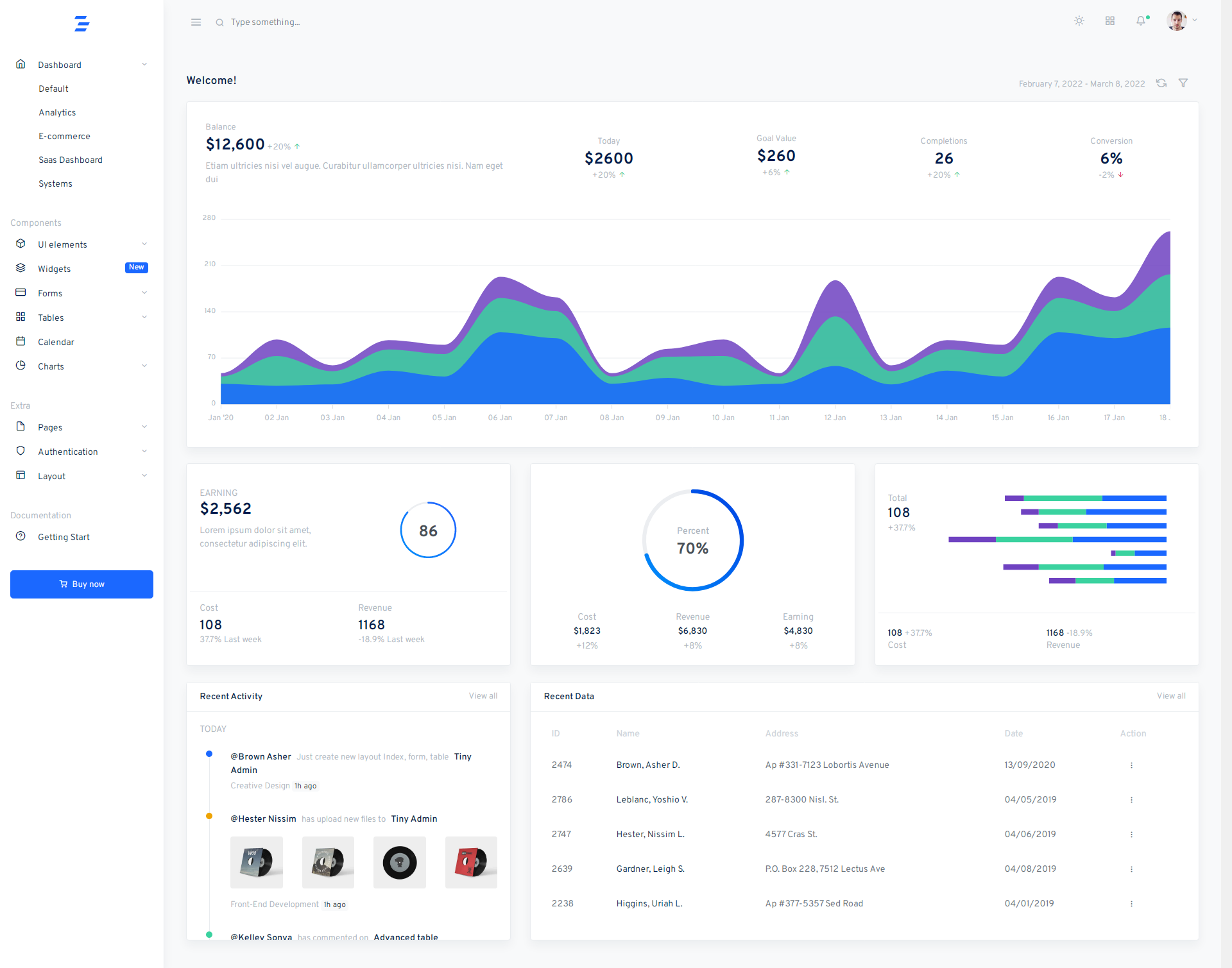Click the notifications bell icon

click(x=1141, y=22)
